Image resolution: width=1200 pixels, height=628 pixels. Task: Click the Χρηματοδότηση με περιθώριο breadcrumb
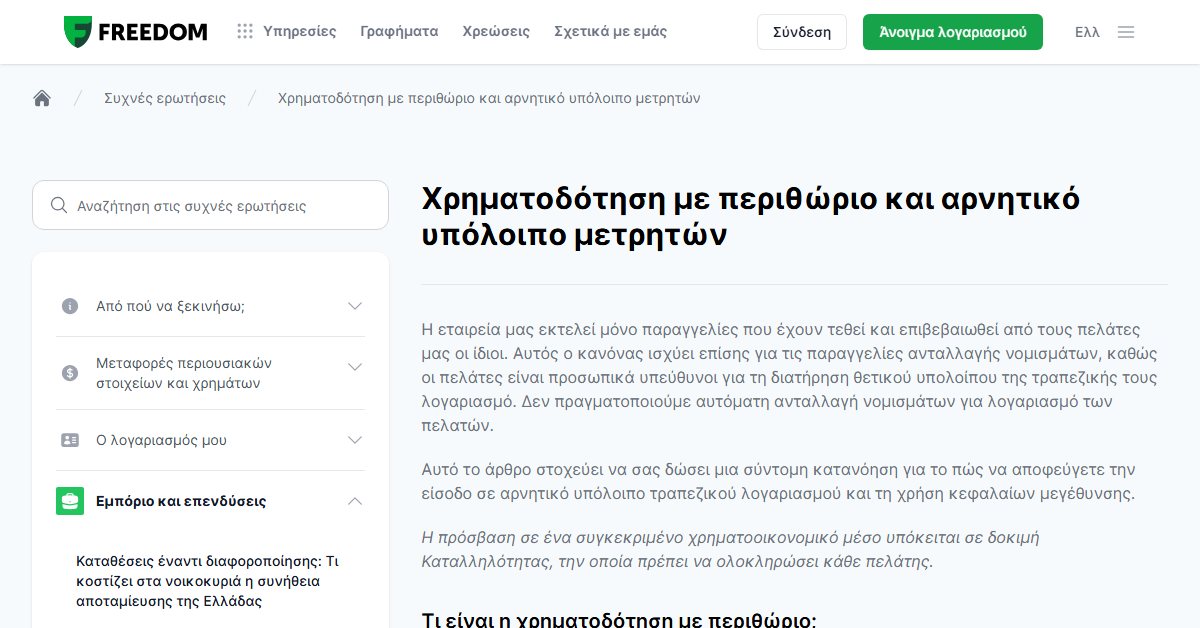(489, 98)
